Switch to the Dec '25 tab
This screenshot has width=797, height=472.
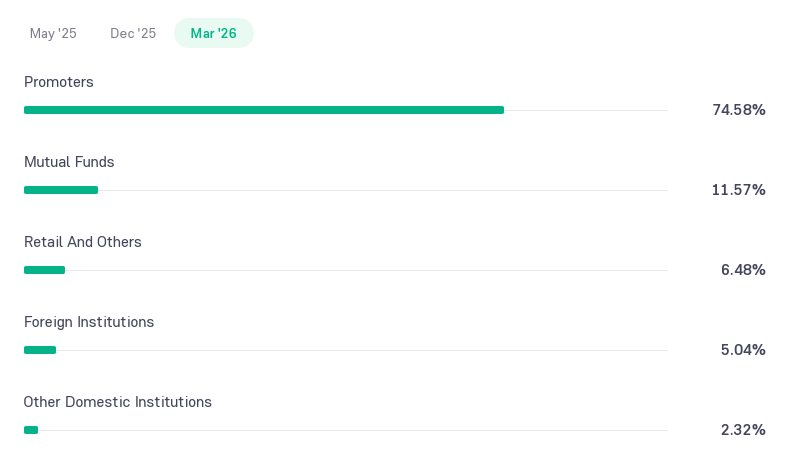(133, 34)
